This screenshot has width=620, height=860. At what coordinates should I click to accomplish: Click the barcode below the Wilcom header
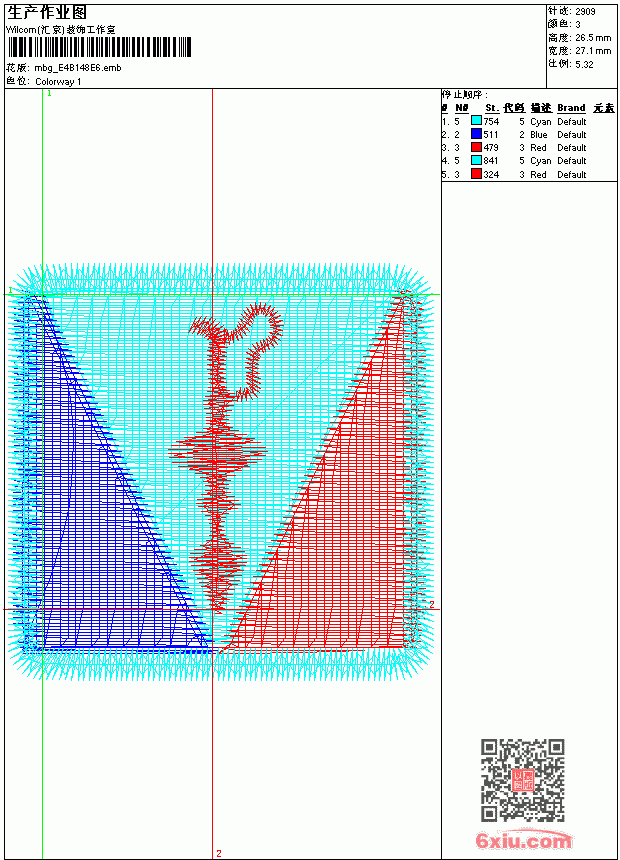tap(99, 48)
